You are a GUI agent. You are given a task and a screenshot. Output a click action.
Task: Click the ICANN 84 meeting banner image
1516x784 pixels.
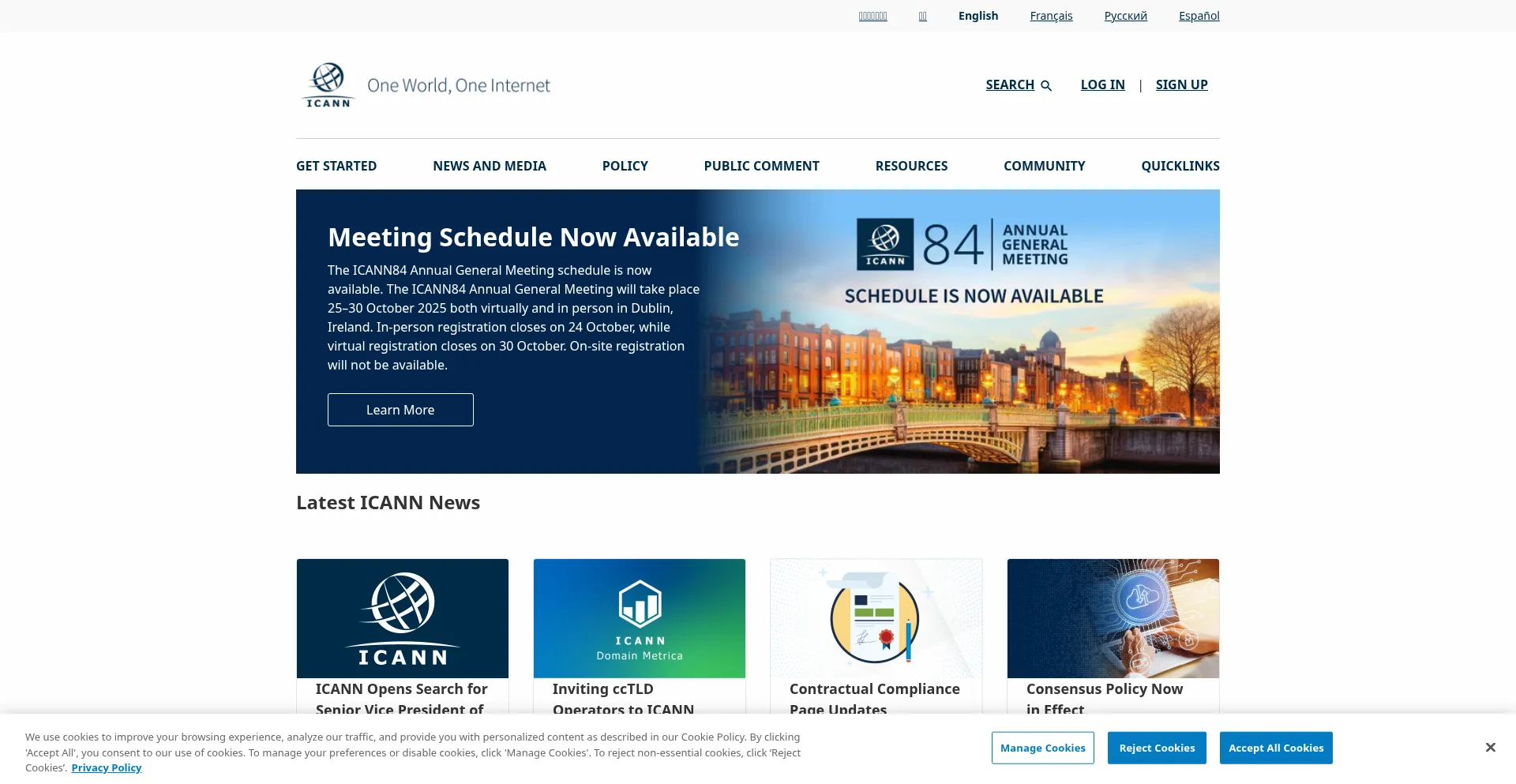(x=959, y=332)
